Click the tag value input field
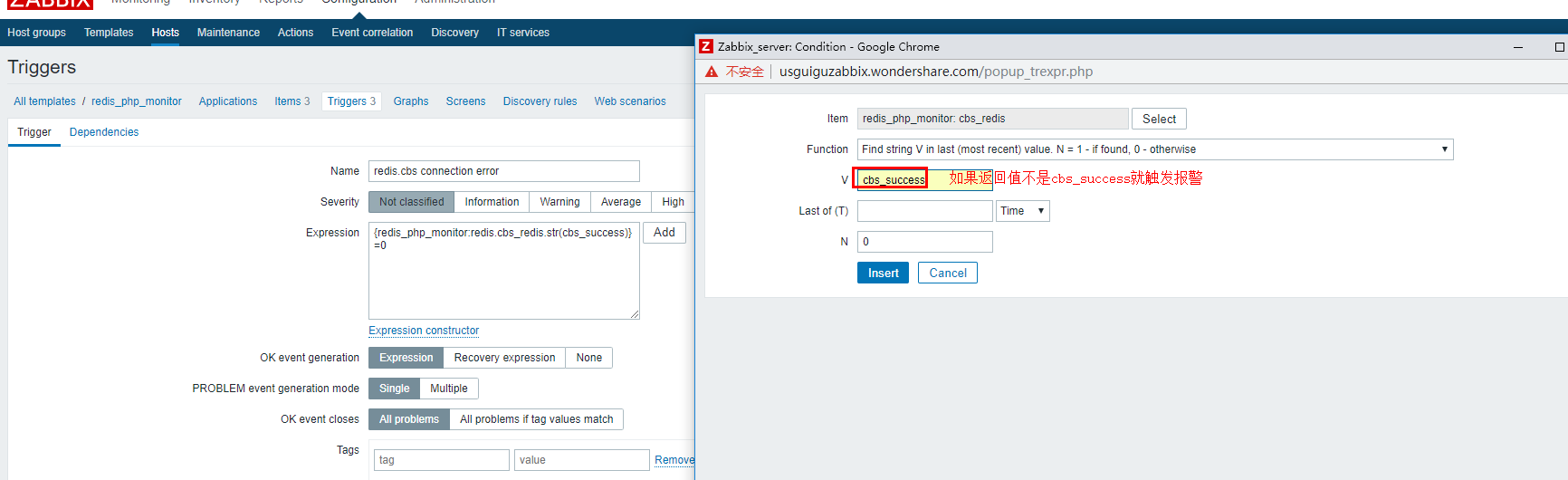The width and height of the screenshot is (1568, 480). 582,460
